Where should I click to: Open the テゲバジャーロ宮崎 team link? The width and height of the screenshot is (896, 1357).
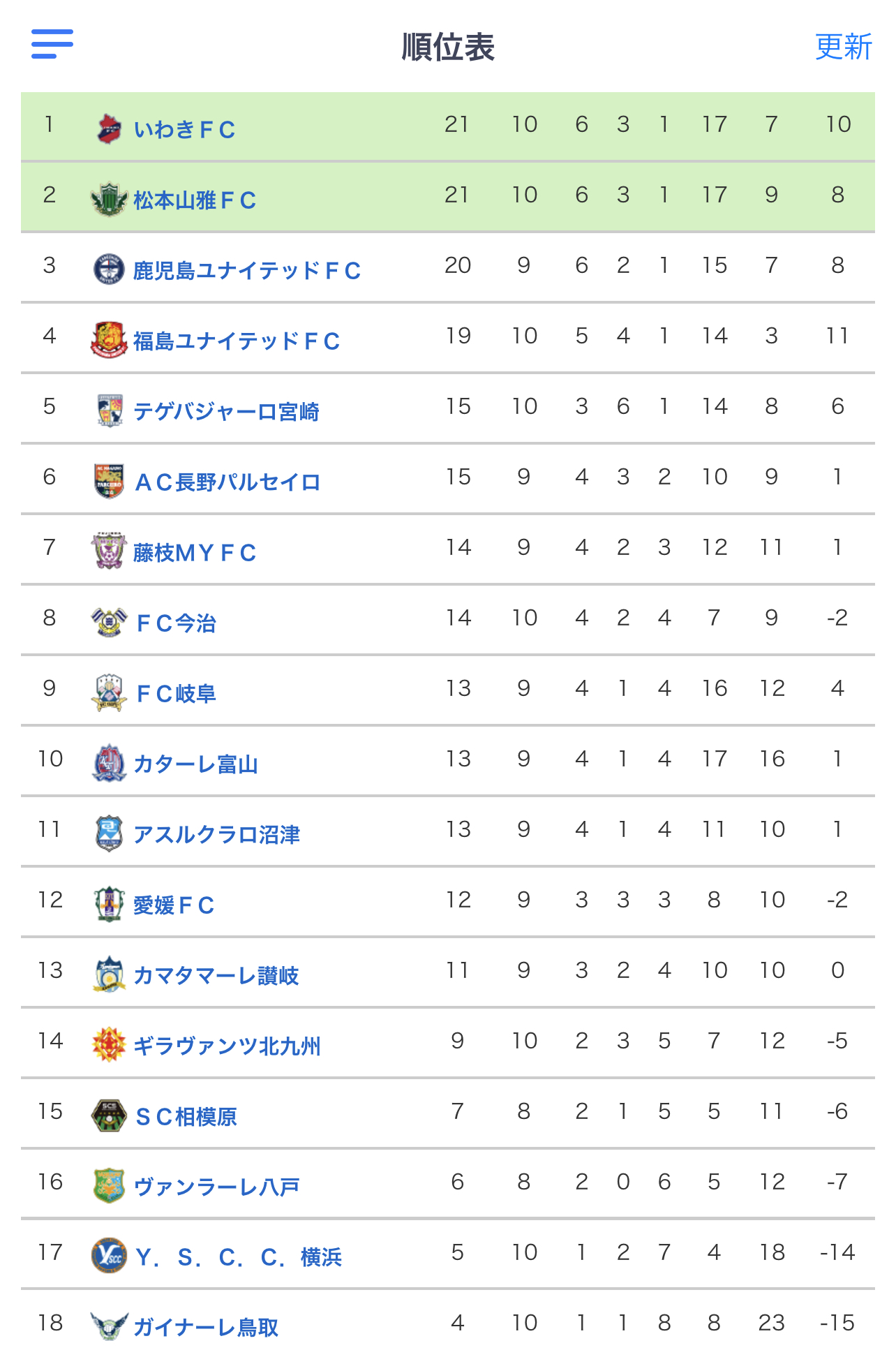pos(226,412)
